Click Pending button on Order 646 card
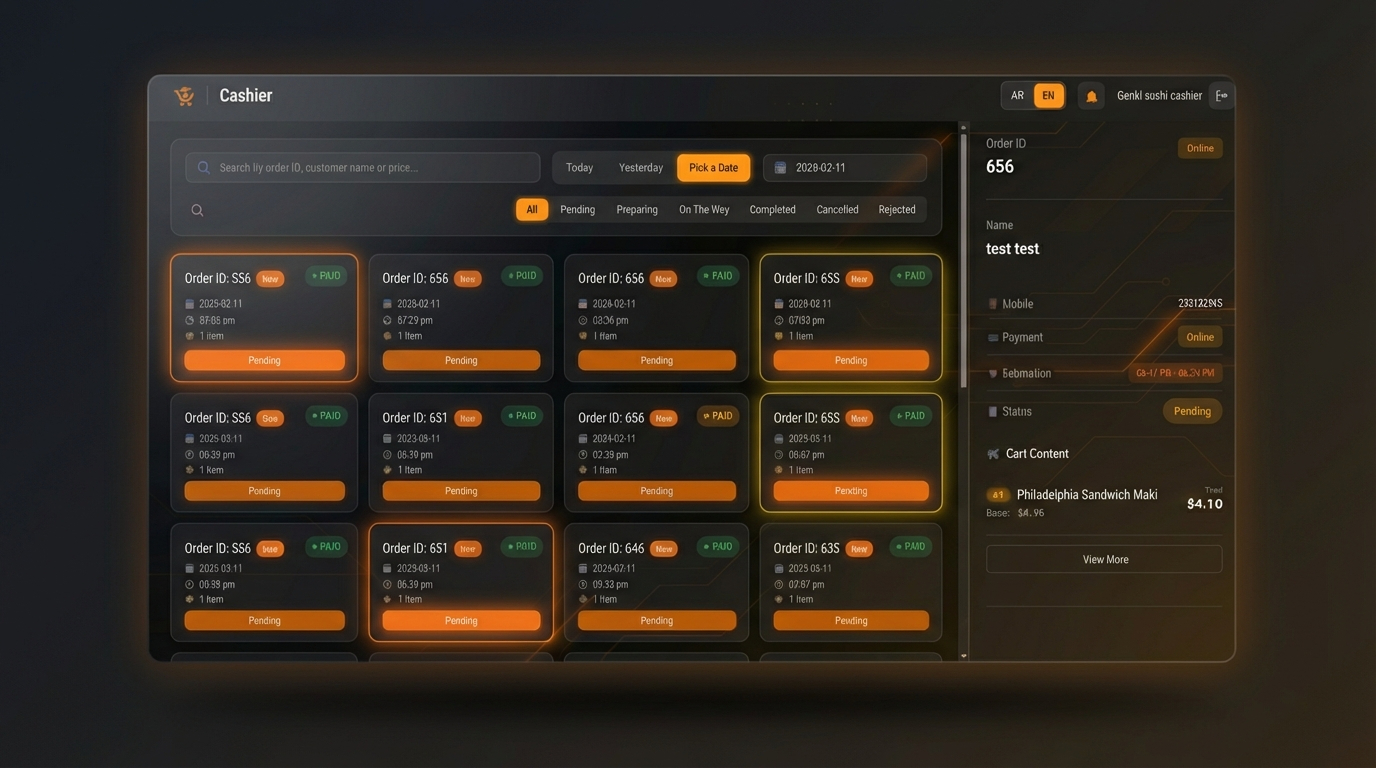This screenshot has width=1376, height=768. click(656, 621)
